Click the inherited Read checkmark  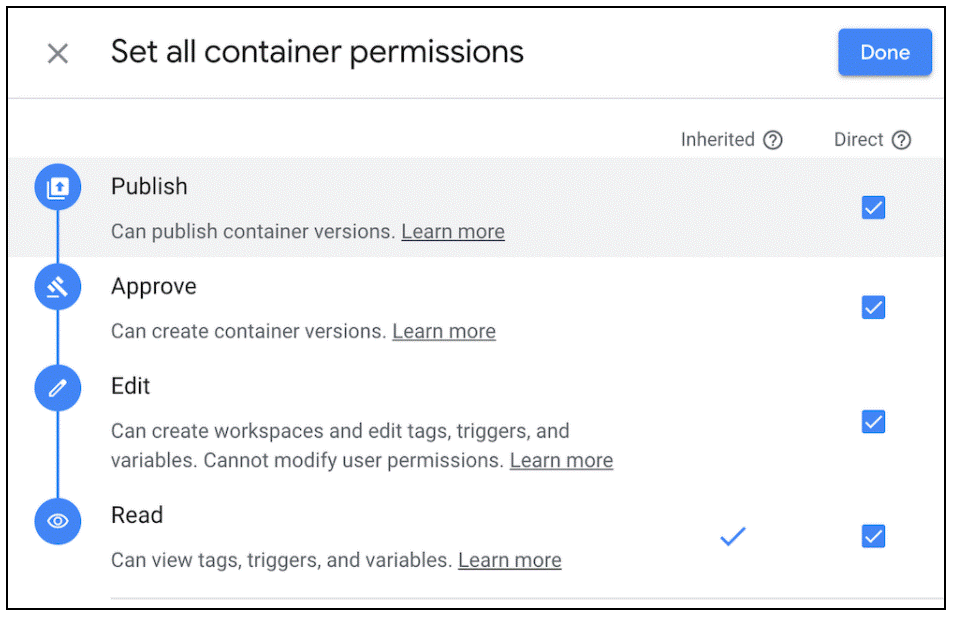733,536
